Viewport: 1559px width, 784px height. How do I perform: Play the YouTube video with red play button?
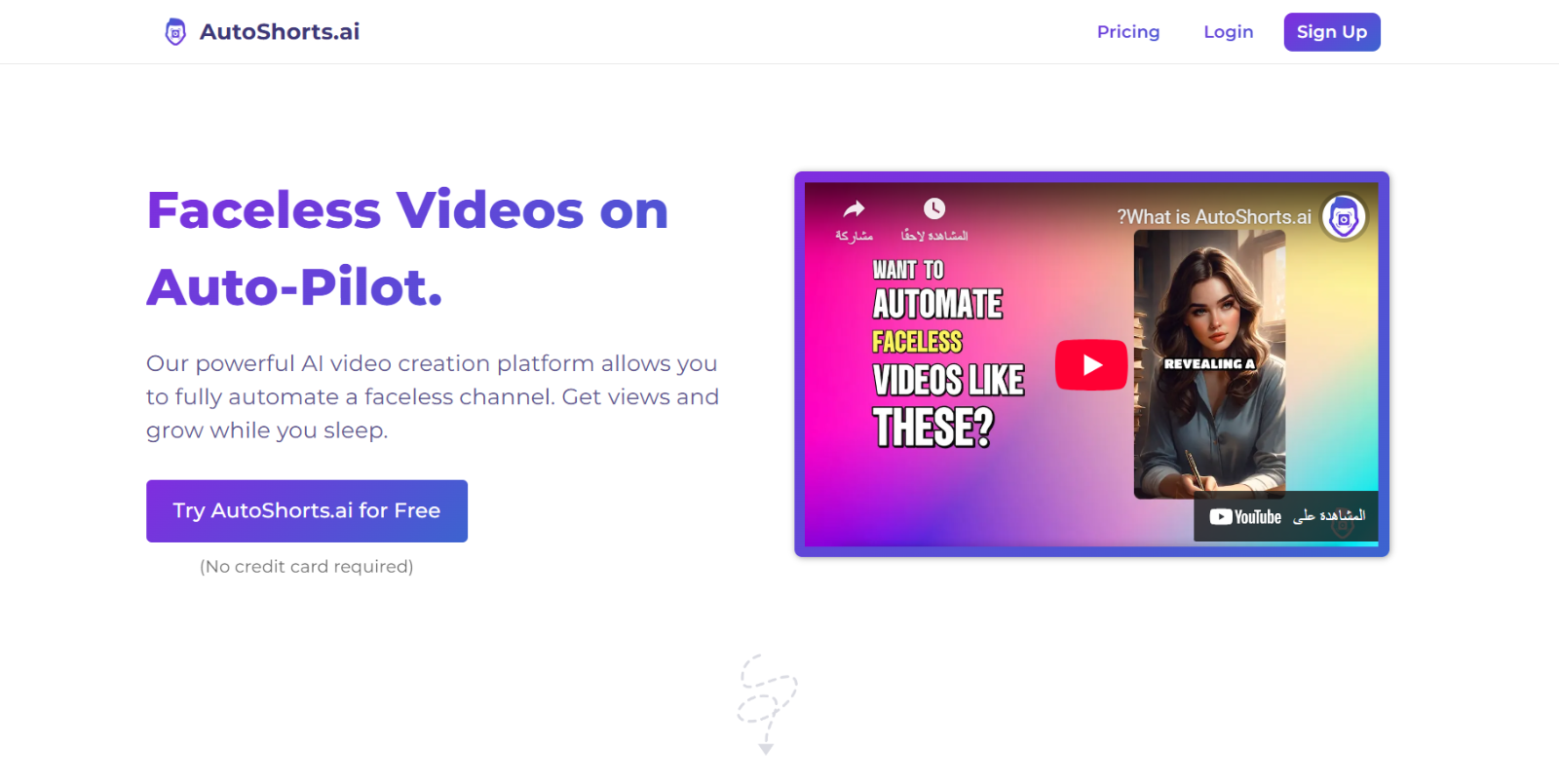[x=1091, y=365]
